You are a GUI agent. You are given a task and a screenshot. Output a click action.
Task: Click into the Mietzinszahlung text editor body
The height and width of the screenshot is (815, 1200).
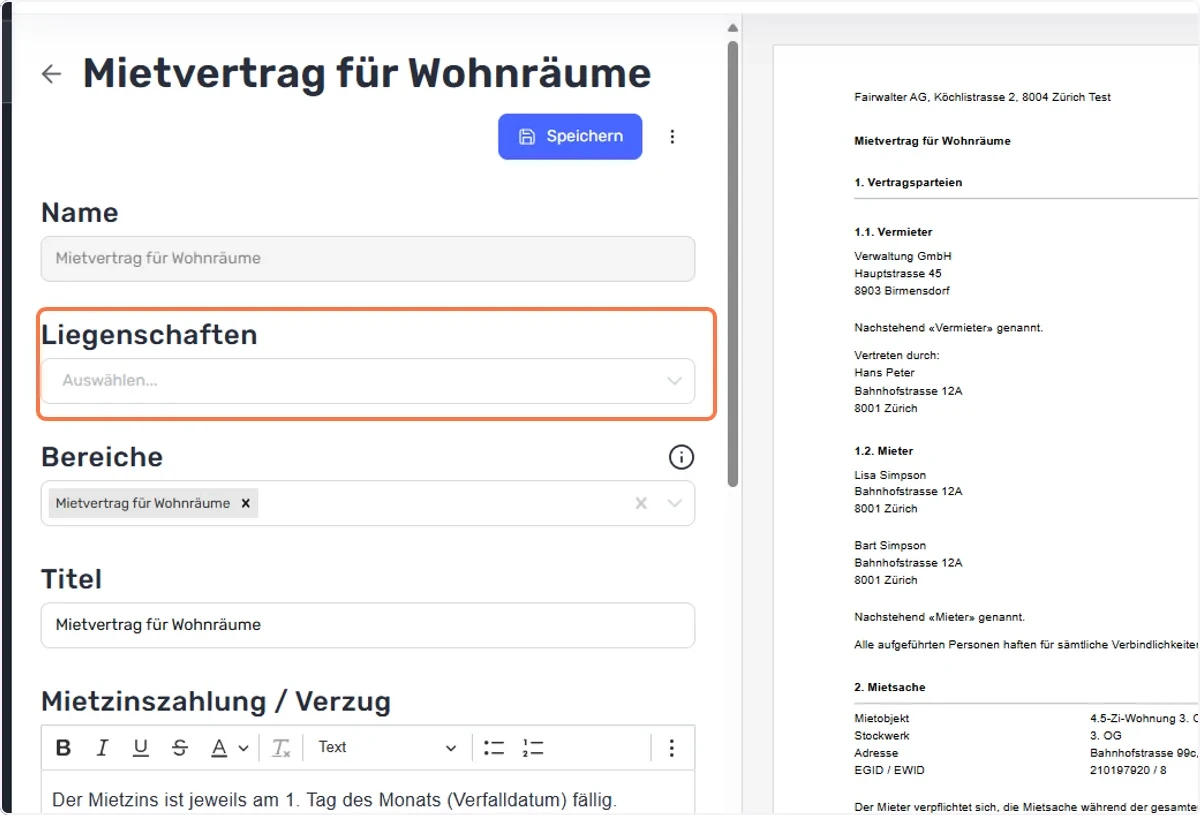pos(367,793)
